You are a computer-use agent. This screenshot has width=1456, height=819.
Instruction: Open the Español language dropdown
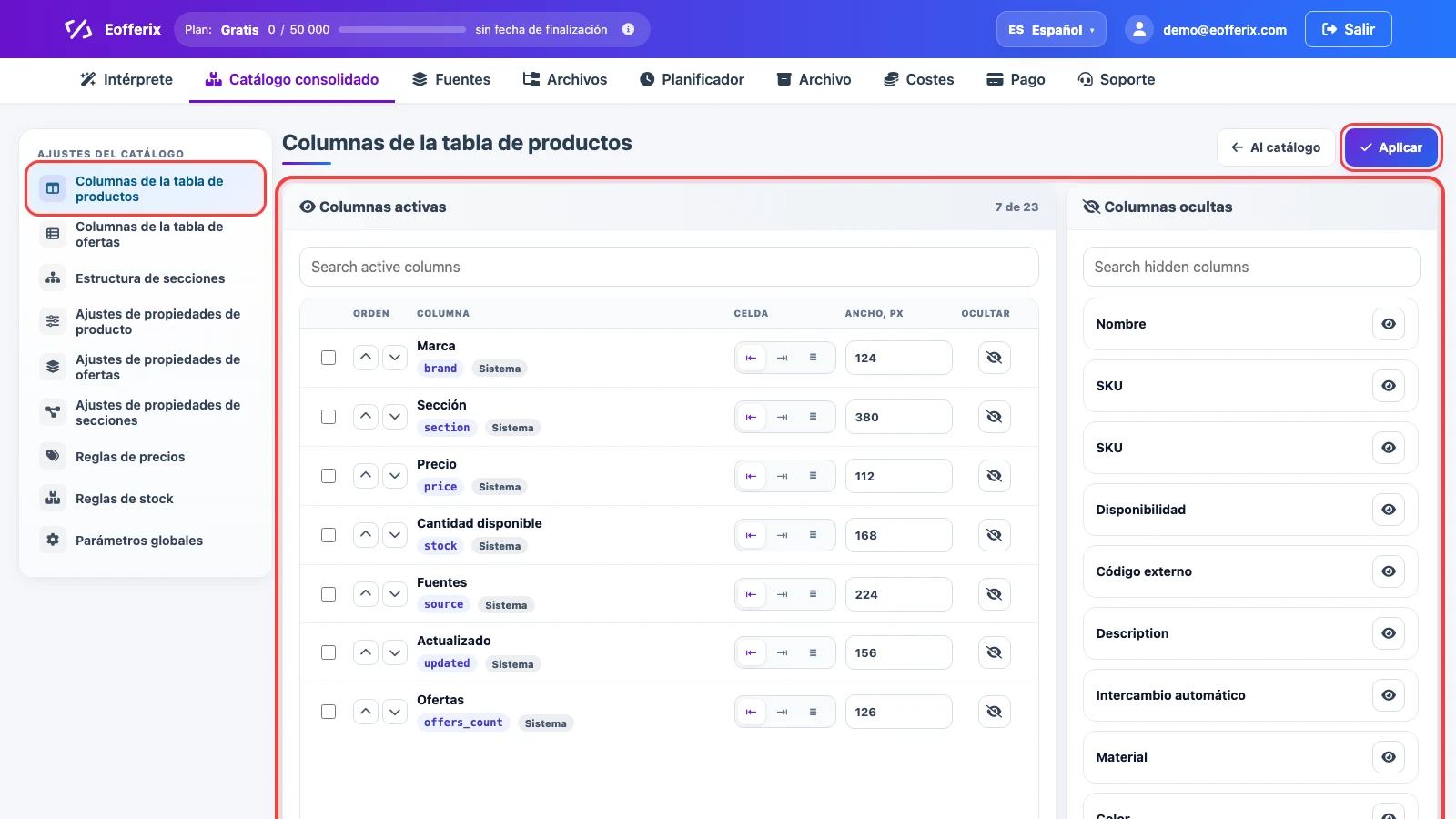[x=1051, y=29]
